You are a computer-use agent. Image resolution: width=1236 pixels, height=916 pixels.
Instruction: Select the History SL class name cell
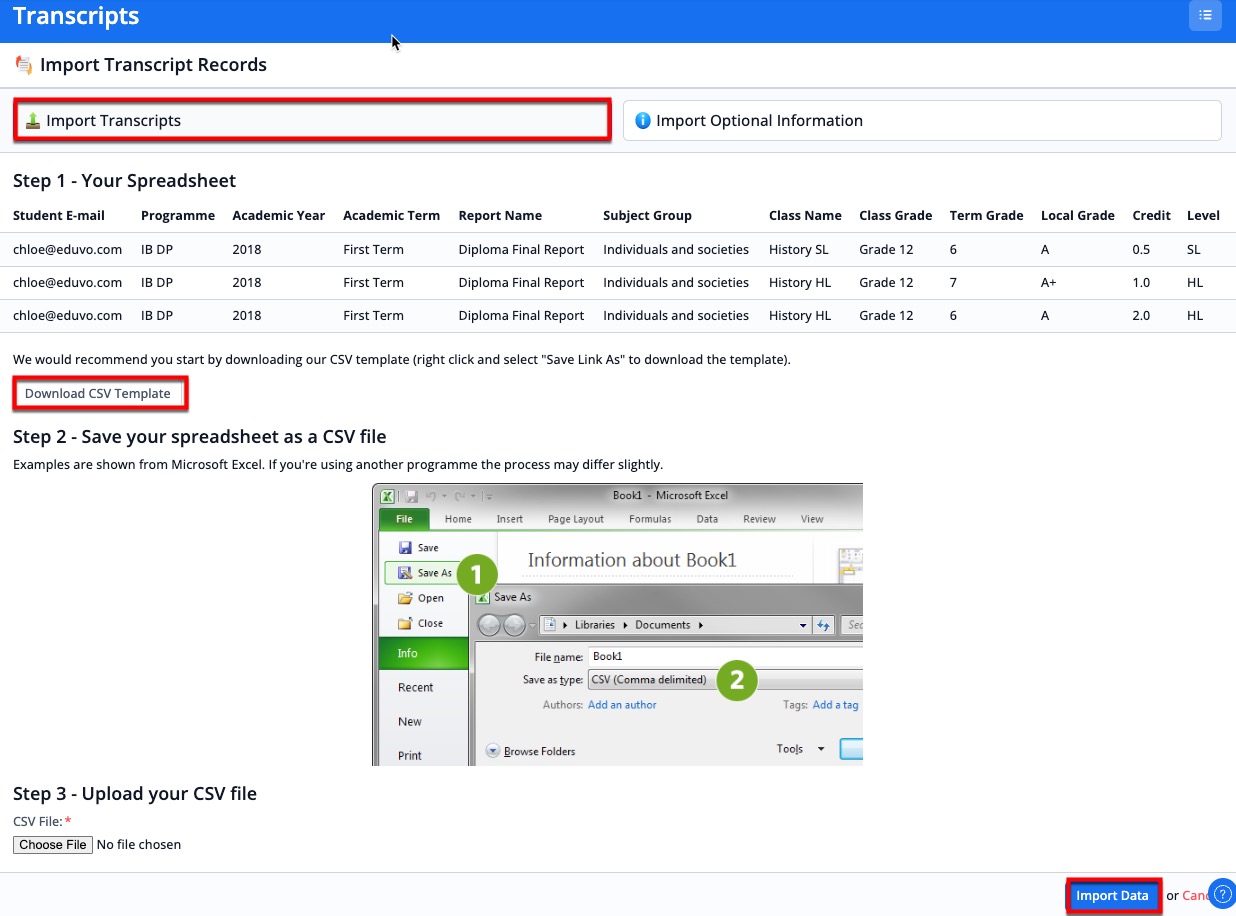(x=798, y=250)
